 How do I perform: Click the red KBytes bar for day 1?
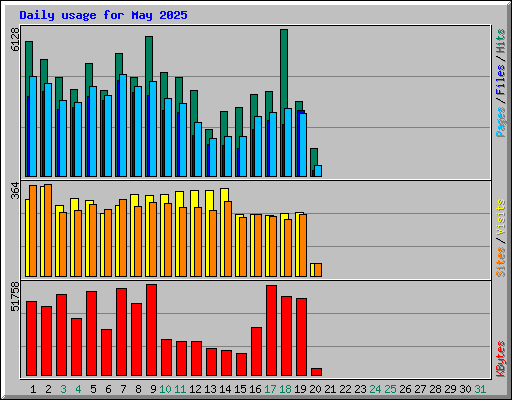pos(31,339)
